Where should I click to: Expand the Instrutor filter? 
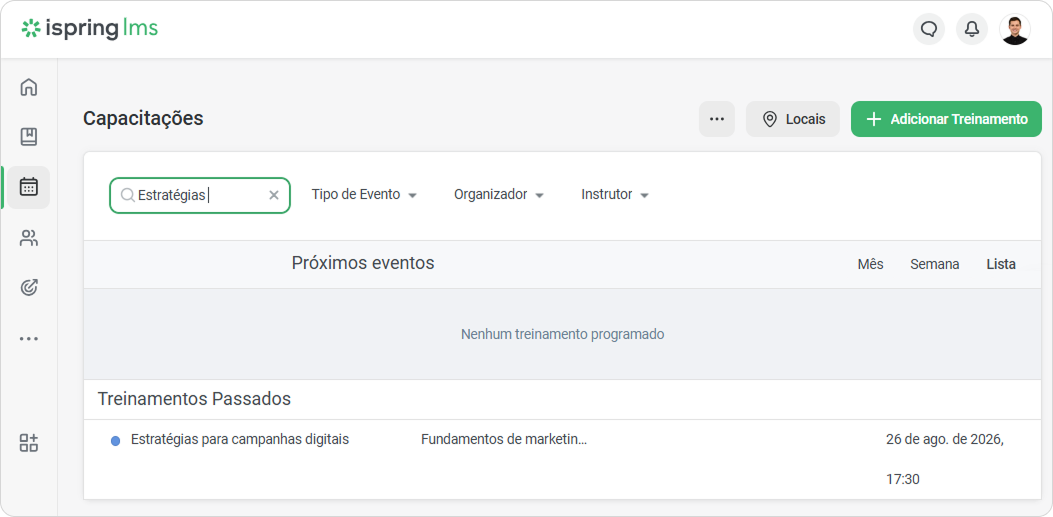pyautogui.click(x=614, y=195)
